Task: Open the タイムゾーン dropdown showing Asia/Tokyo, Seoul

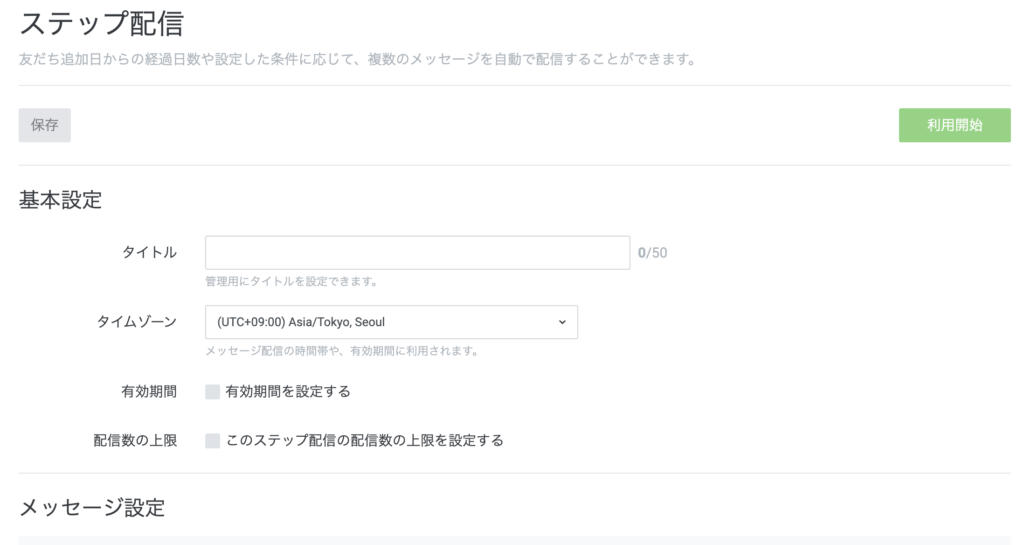Action: (390, 322)
